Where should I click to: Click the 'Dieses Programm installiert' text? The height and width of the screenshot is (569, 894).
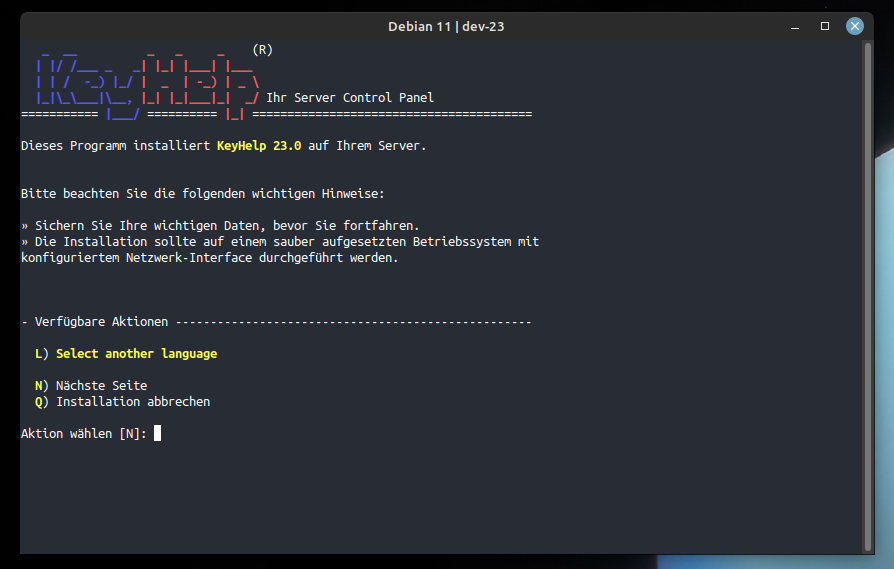point(115,146)
